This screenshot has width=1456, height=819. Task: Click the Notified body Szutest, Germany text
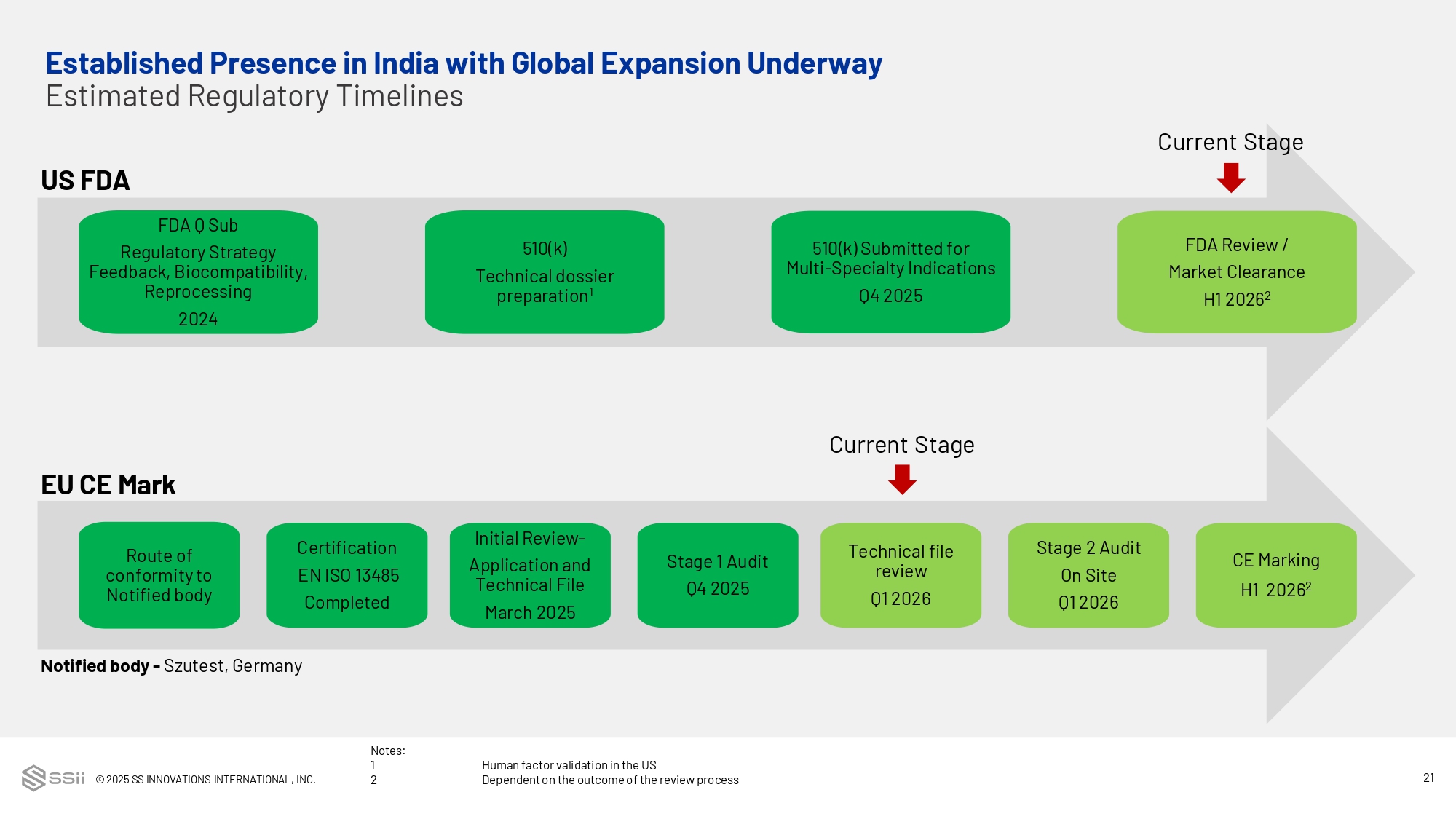[171, 666]
